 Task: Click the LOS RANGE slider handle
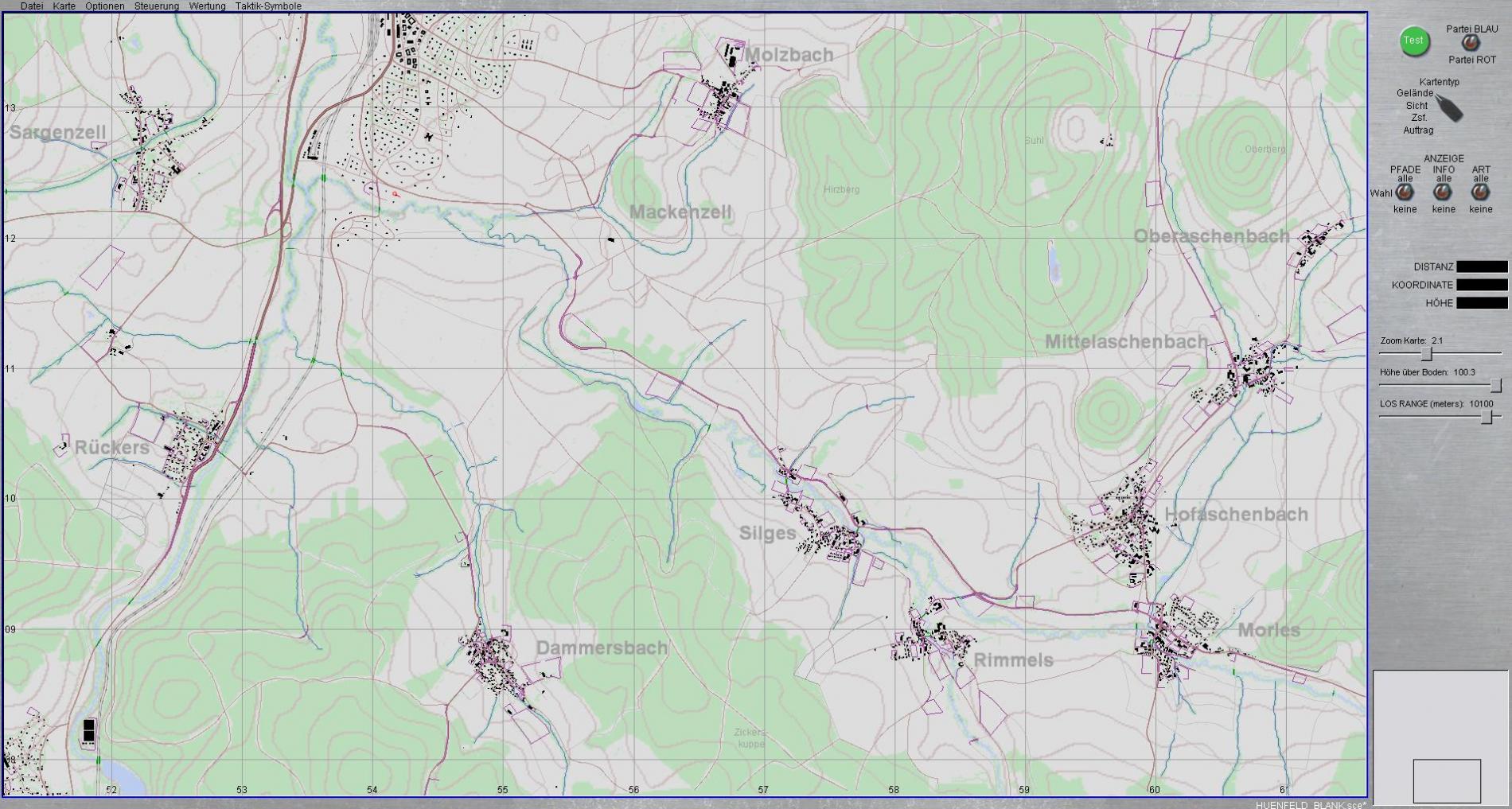[1486, 418]
